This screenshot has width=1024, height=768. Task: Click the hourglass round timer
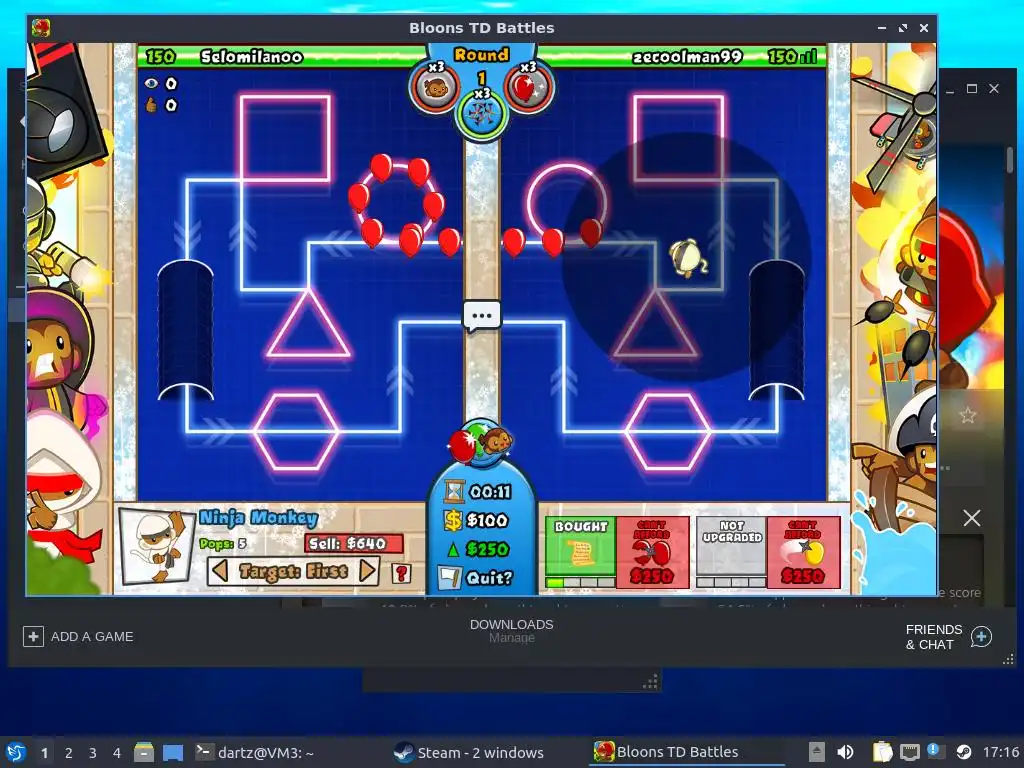(454, 491)
